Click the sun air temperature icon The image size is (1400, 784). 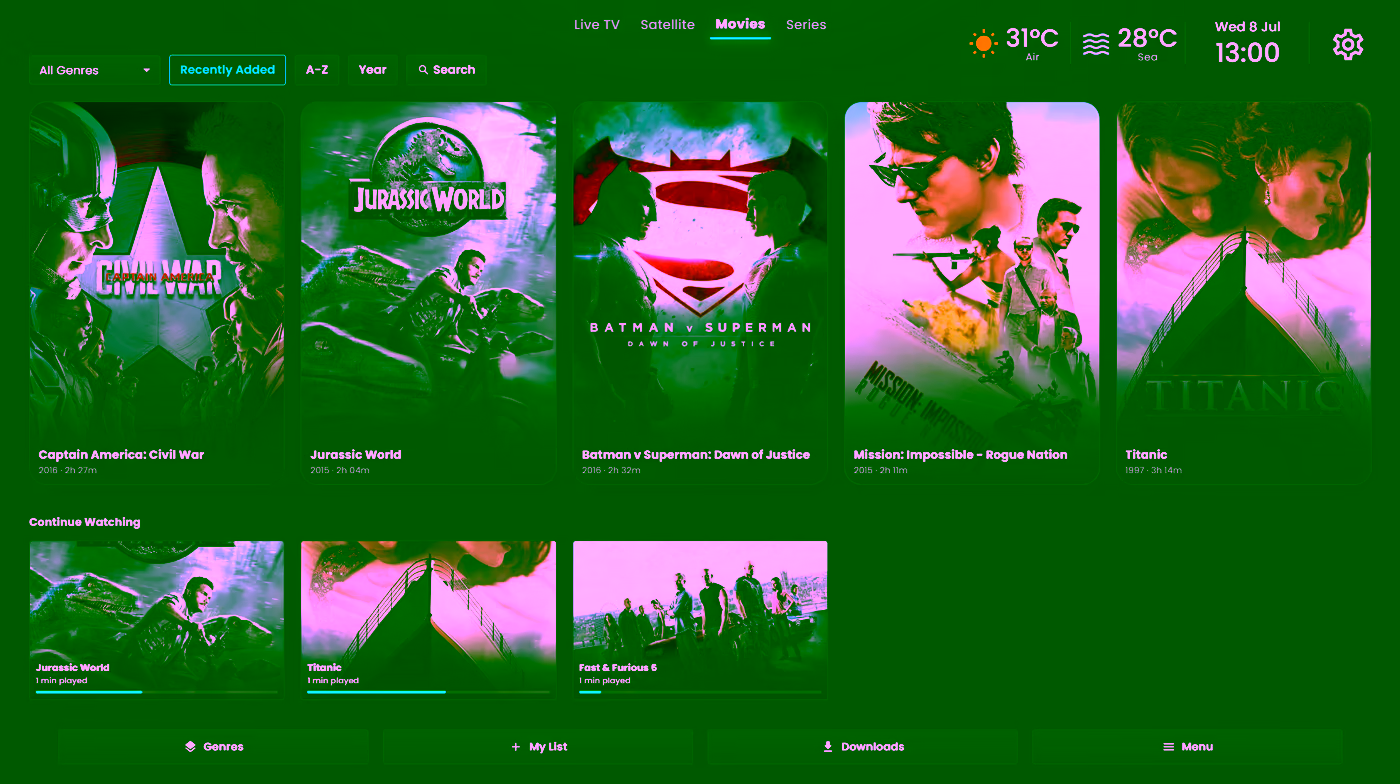click(983, 43)
